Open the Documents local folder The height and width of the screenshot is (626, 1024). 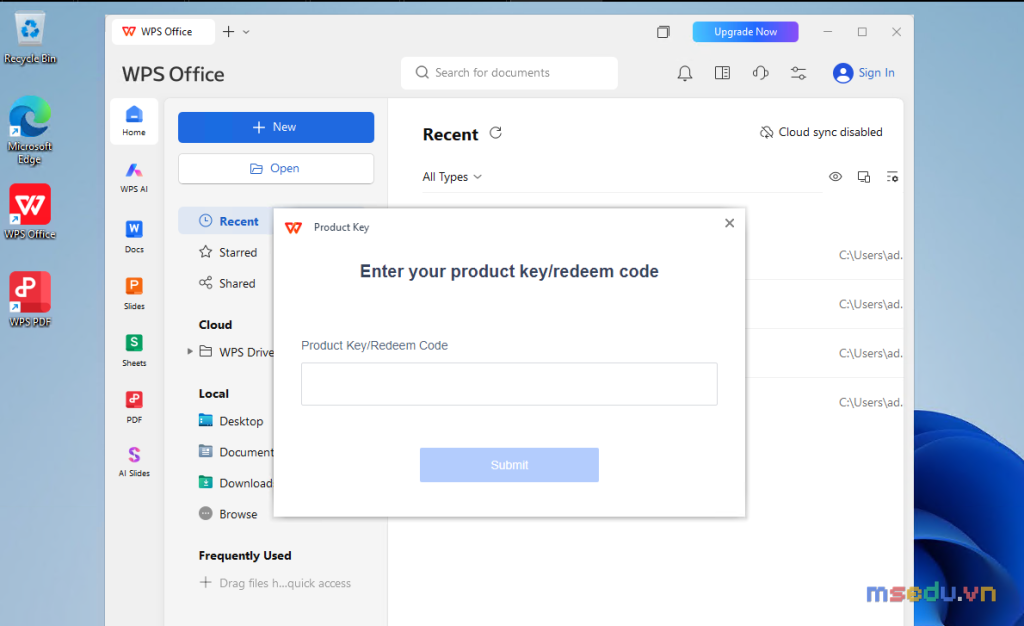click(236, 452)
